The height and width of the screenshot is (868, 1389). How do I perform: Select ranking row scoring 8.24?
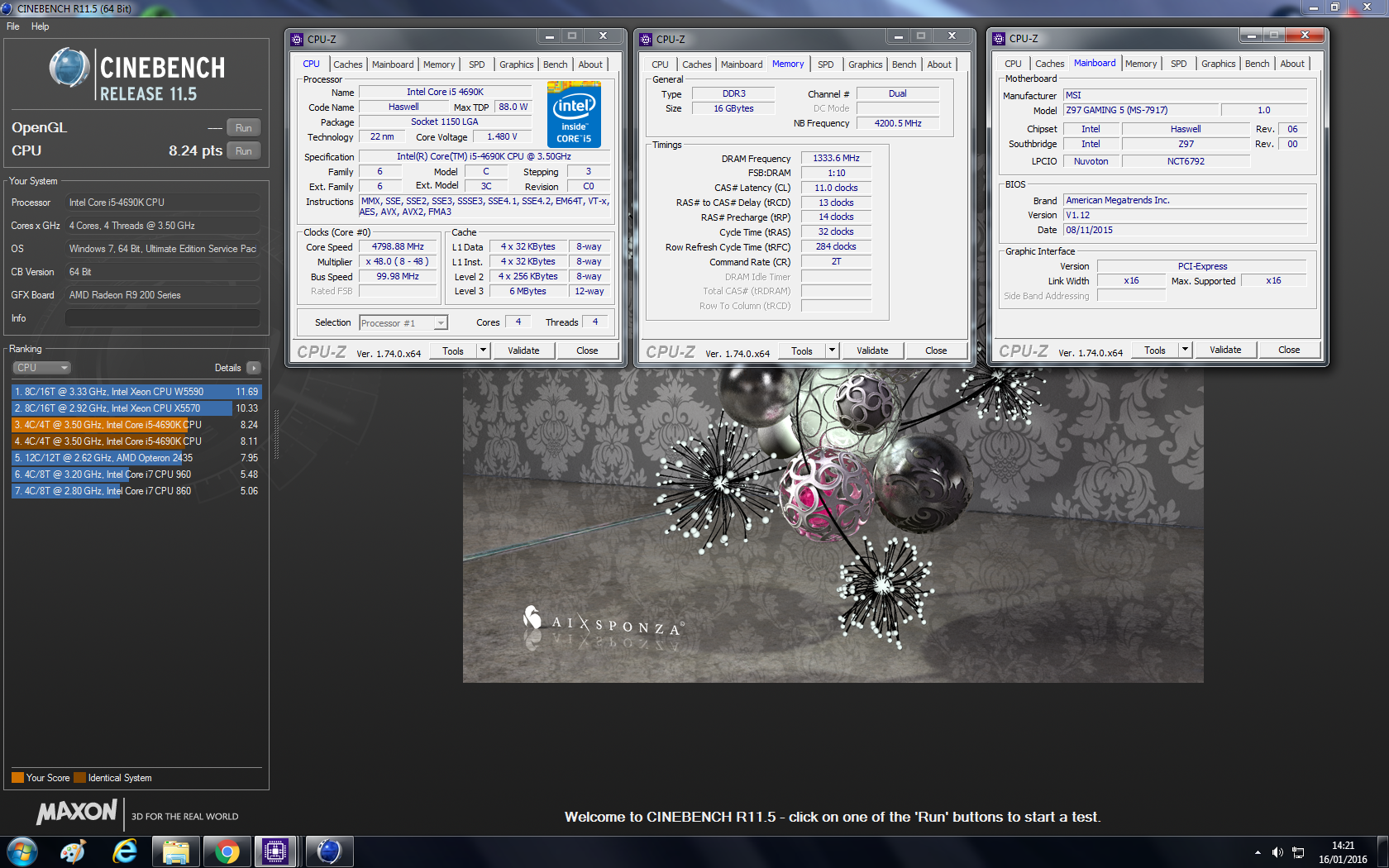(136, 425)
